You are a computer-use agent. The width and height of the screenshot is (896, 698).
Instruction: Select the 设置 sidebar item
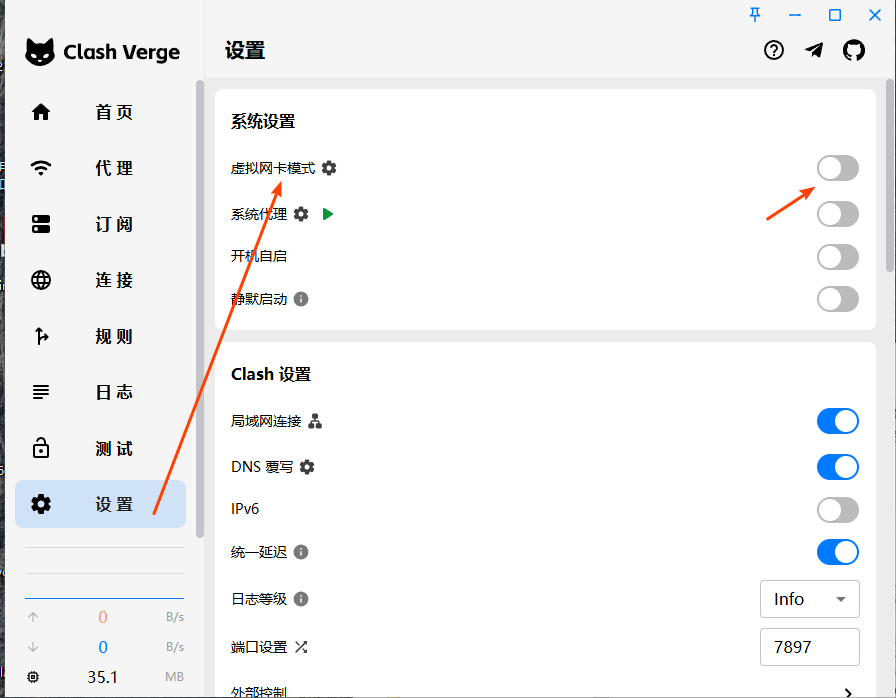pyautogui.click(x=101, y=504)
